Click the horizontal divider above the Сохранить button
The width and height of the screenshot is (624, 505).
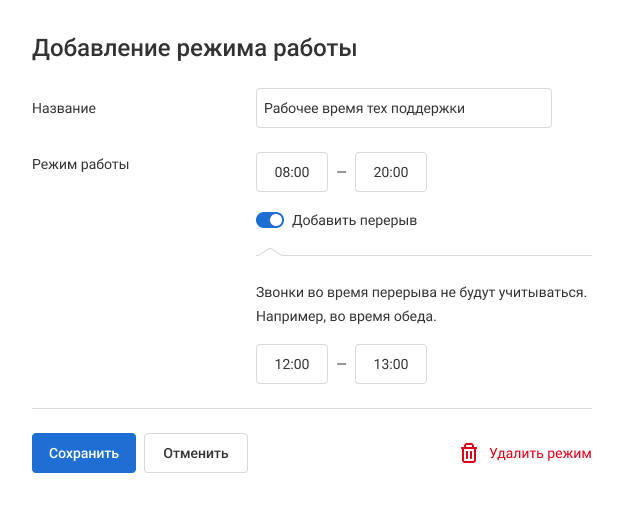pyautogui.click(x=312, y=408)
